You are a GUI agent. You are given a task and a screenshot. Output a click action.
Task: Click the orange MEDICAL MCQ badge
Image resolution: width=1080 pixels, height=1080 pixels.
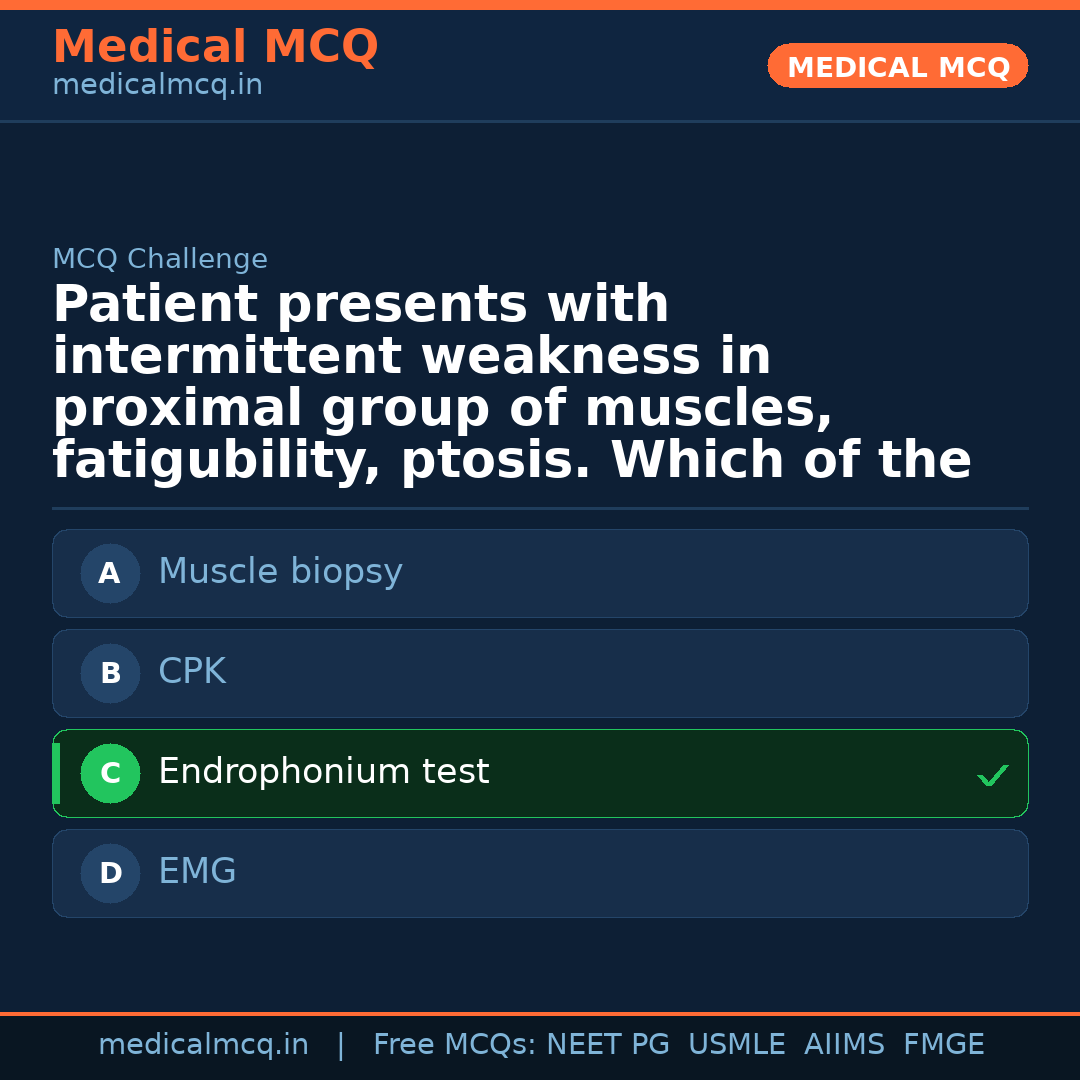pos(897,67)
